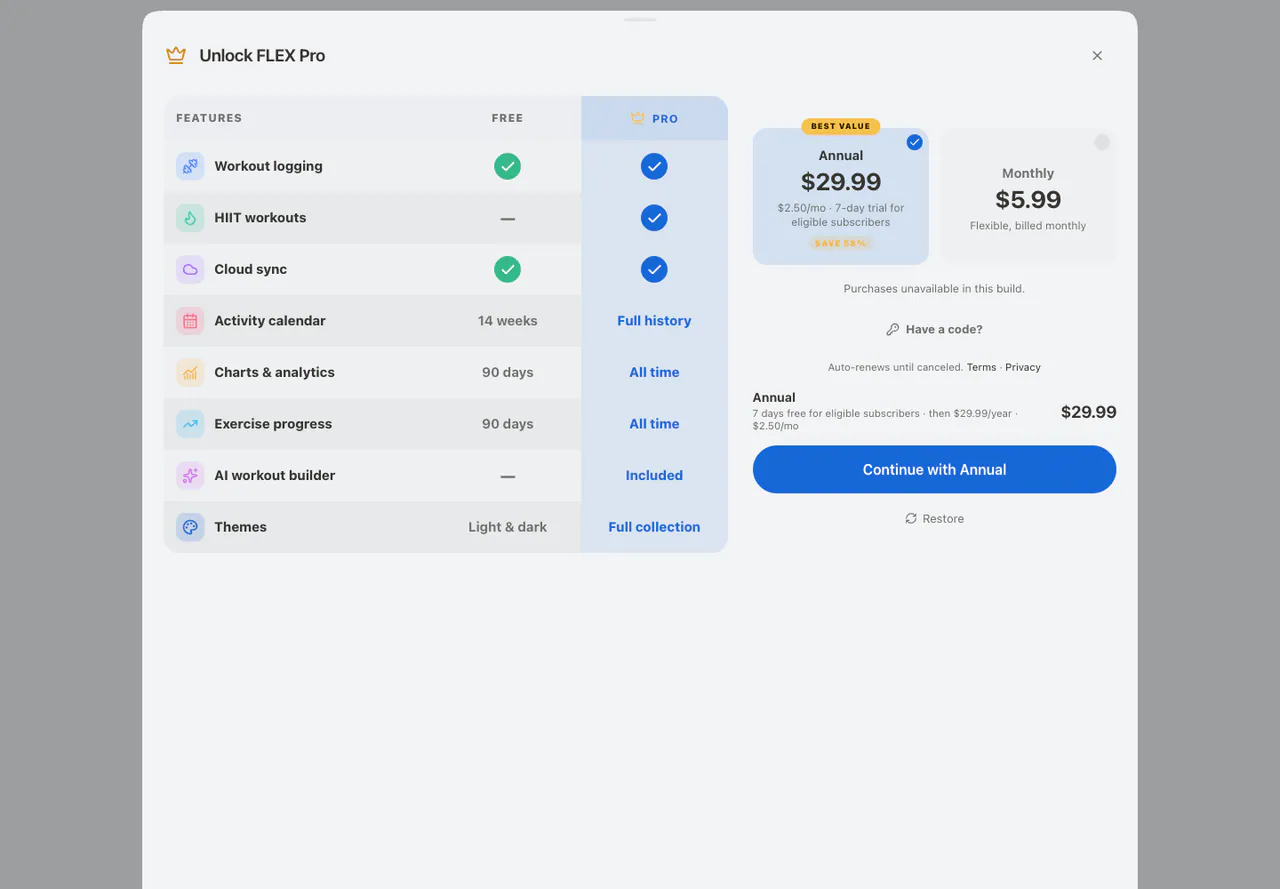The image size is (1280, 889).
Task: Click the Unlock FLEX Pro title
Action: tap(262, 56)
